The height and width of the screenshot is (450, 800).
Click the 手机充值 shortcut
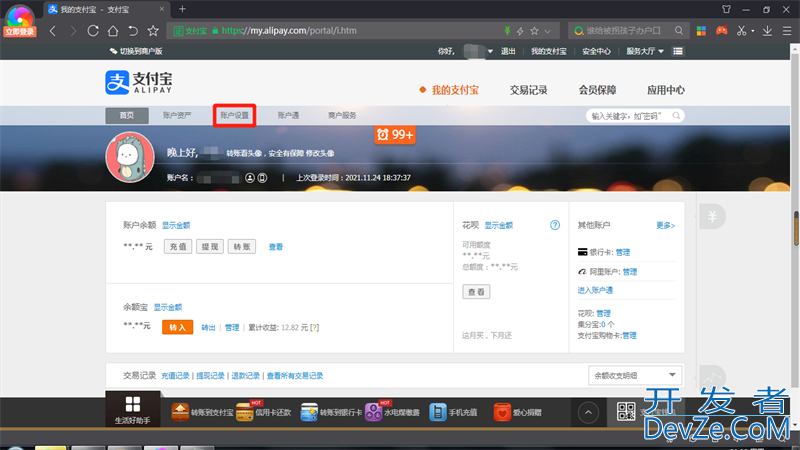click(453, 412)
